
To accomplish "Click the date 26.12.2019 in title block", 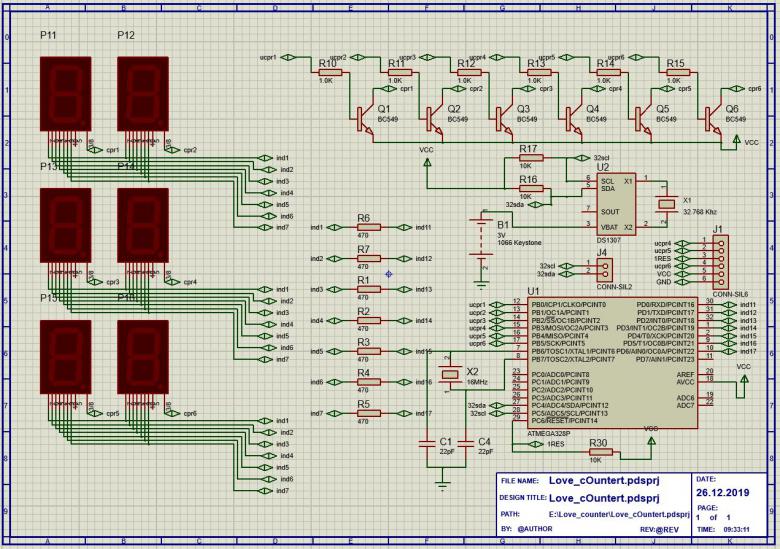I will (722, 493).
